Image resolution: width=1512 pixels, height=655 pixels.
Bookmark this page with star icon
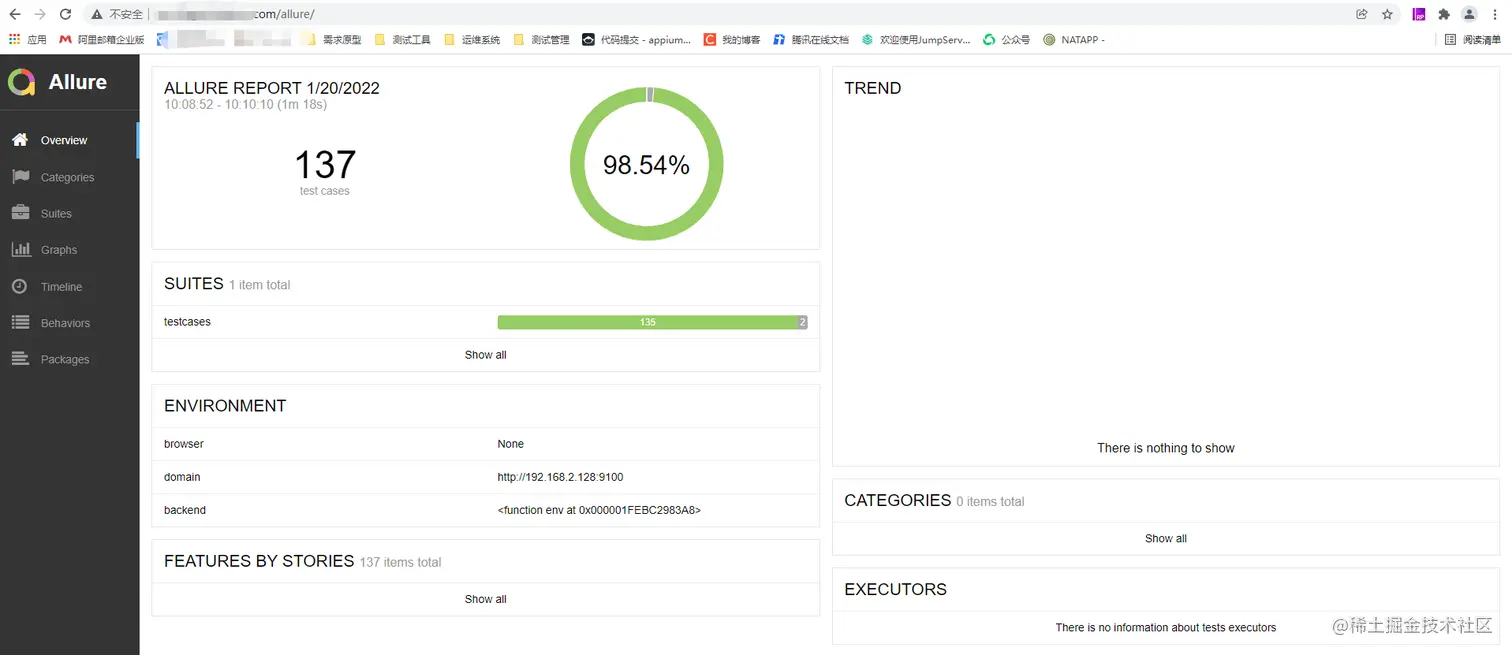coord(1388,14)
